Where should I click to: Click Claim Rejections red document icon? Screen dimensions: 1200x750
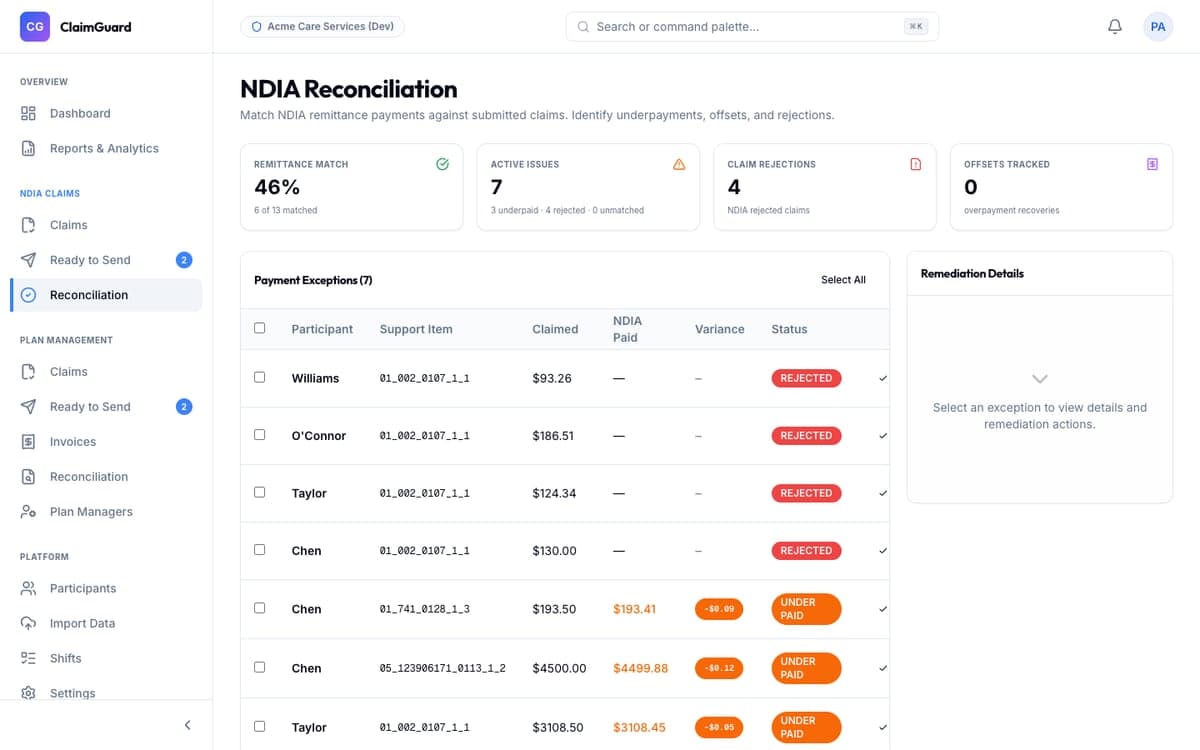916,164
